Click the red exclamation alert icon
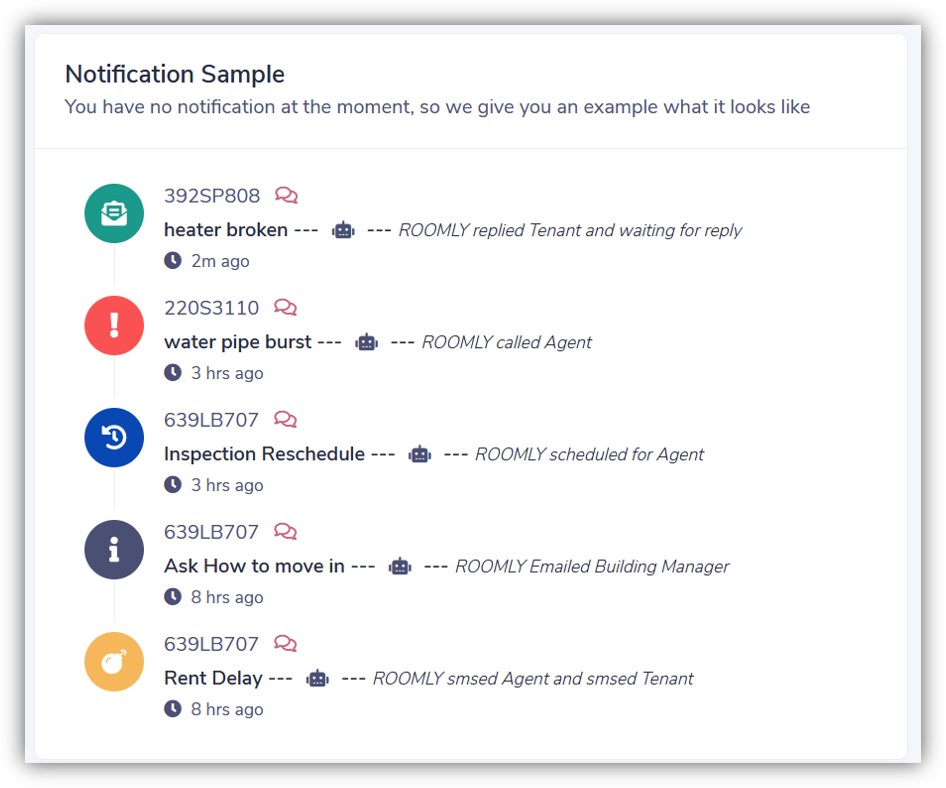The width and height of the screenshot is (946, 788). [x=114, y=325]
